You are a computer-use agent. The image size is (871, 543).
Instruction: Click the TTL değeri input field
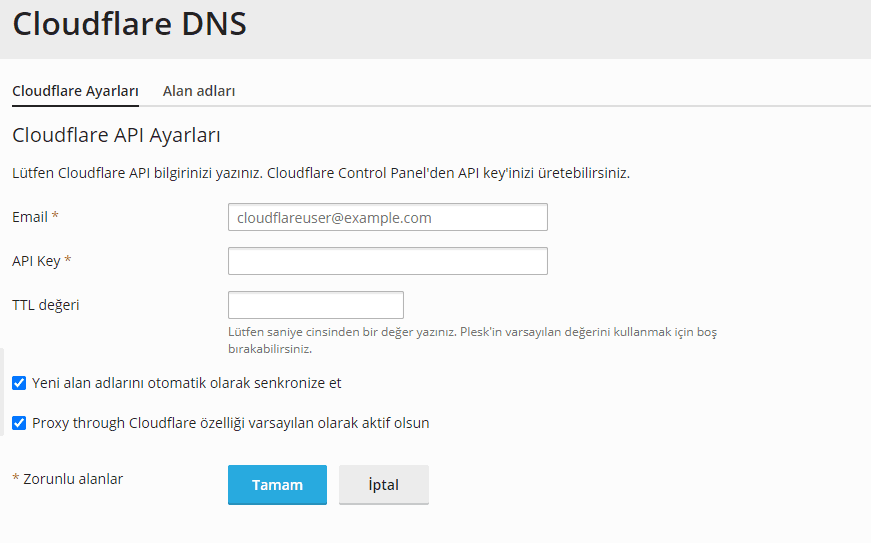pyautogui.click(x=315, y=305)
